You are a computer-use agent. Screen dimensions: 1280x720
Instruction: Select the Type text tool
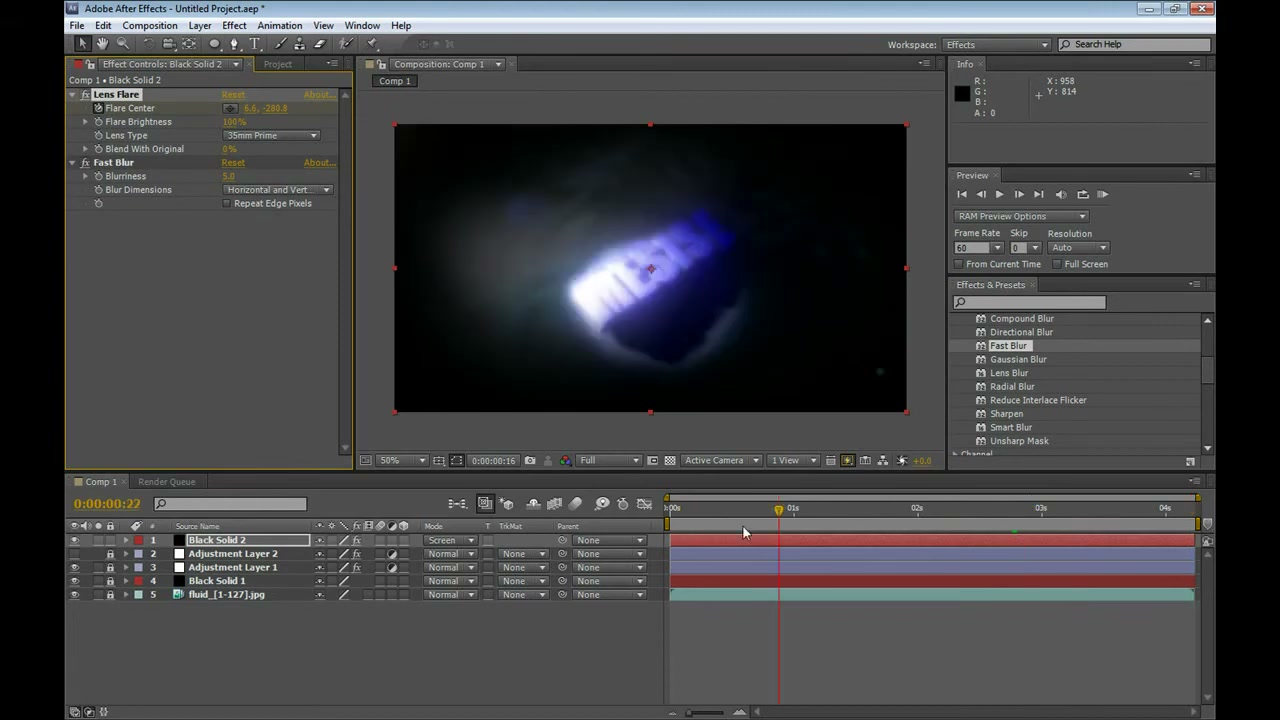tap(255, 44)
